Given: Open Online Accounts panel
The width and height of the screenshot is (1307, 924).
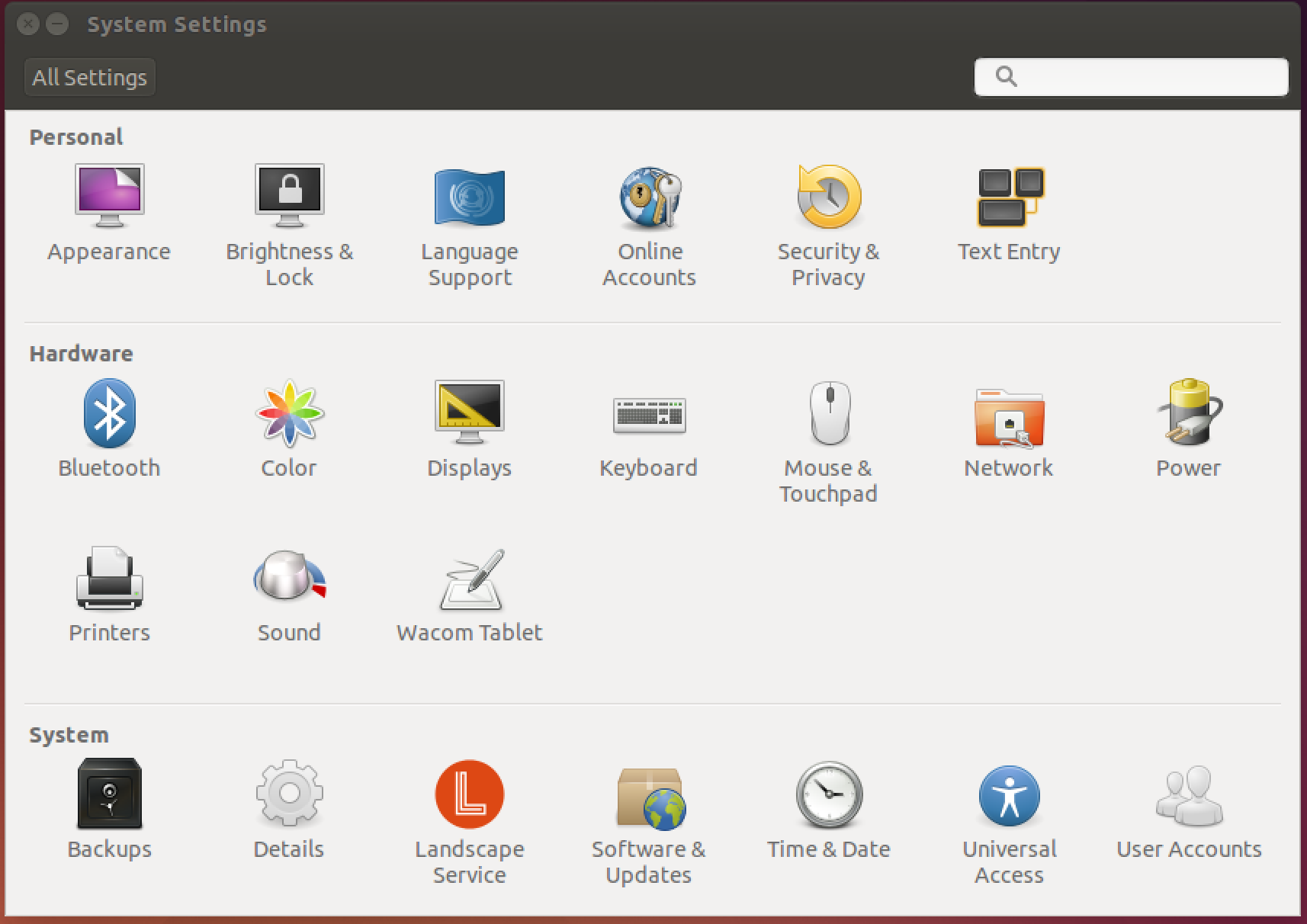Looking at the screenshot, I should (x=649, y=197).
